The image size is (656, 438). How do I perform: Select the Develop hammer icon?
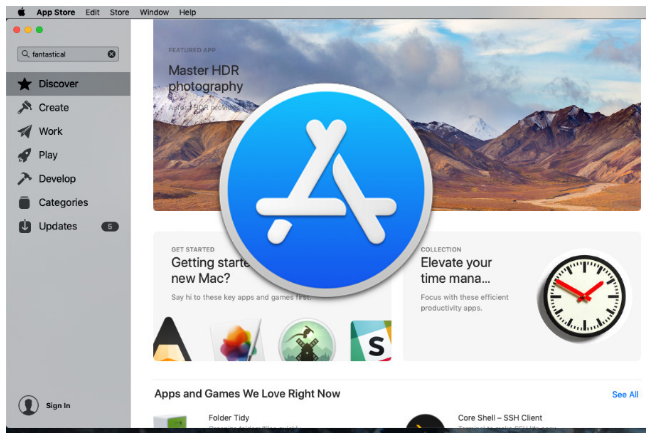point(25,179)
